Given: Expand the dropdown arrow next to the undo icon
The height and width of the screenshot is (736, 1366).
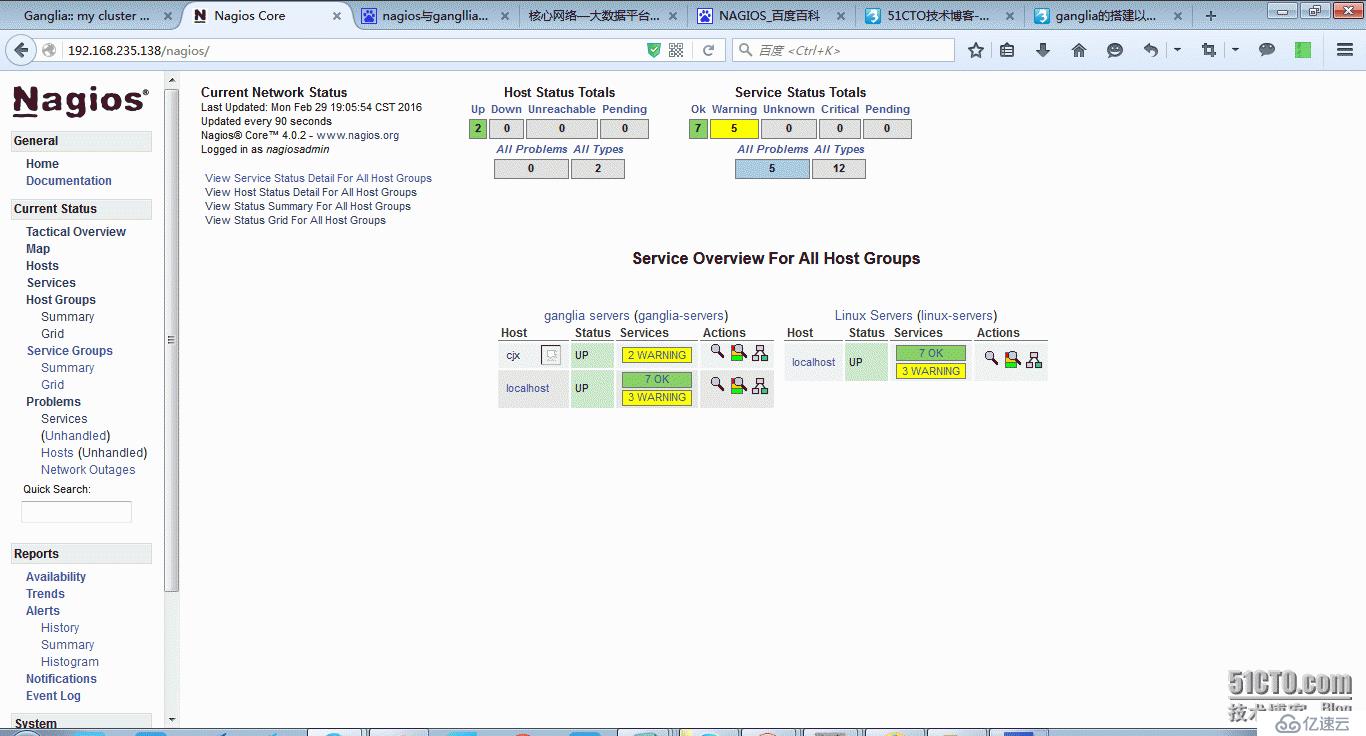Looking at the screenshot, I should click(x=1177, y=50).
